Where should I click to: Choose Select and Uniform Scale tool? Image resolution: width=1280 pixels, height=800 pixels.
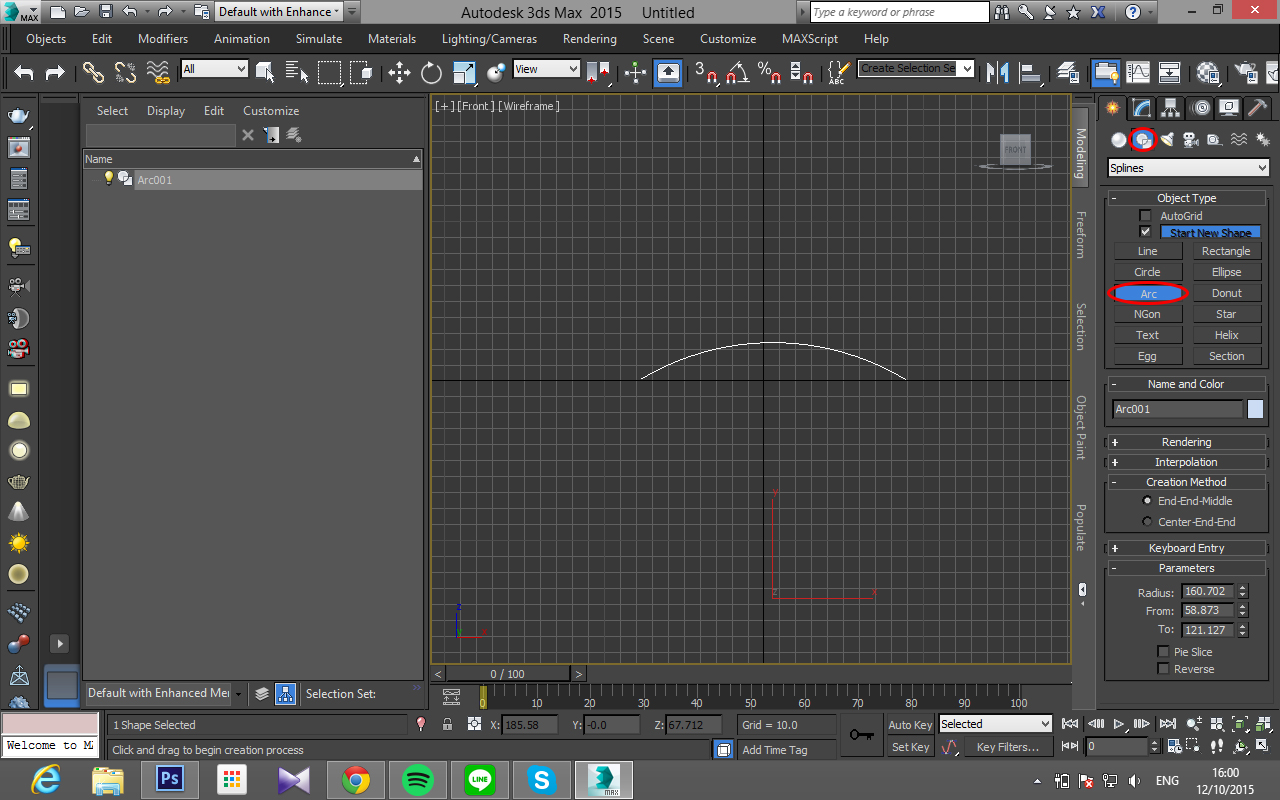(464, 72)
